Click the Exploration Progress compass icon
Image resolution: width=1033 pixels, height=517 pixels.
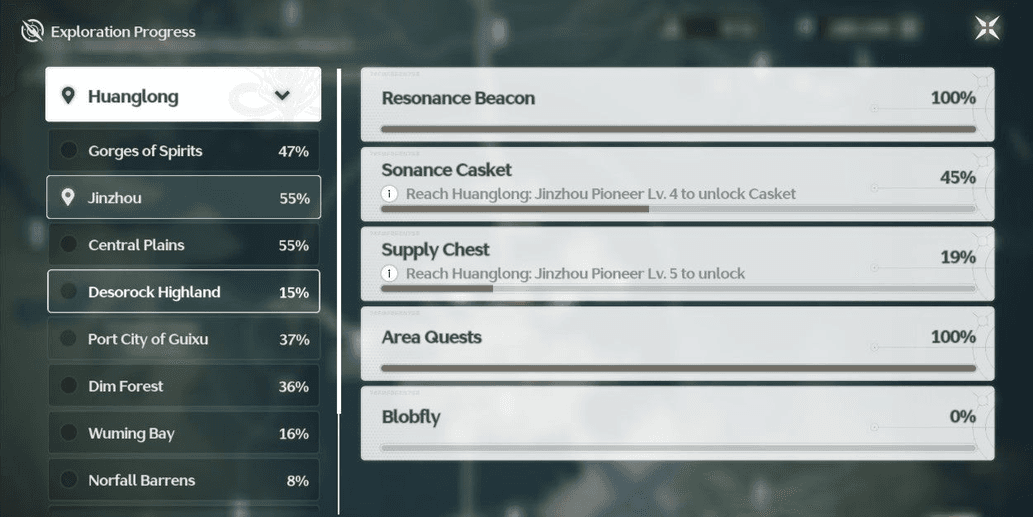coord(32,31)
